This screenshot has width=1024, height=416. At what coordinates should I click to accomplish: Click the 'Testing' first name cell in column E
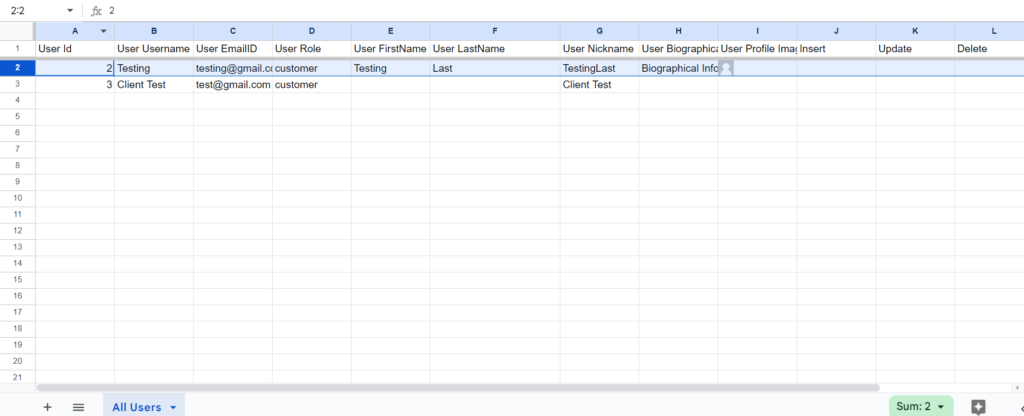point(391,68)
